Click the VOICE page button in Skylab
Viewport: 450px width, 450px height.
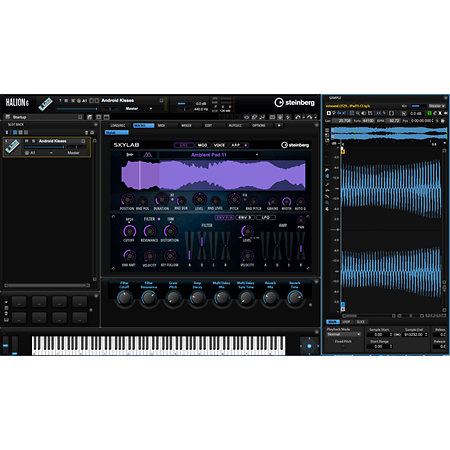point(219,145)
